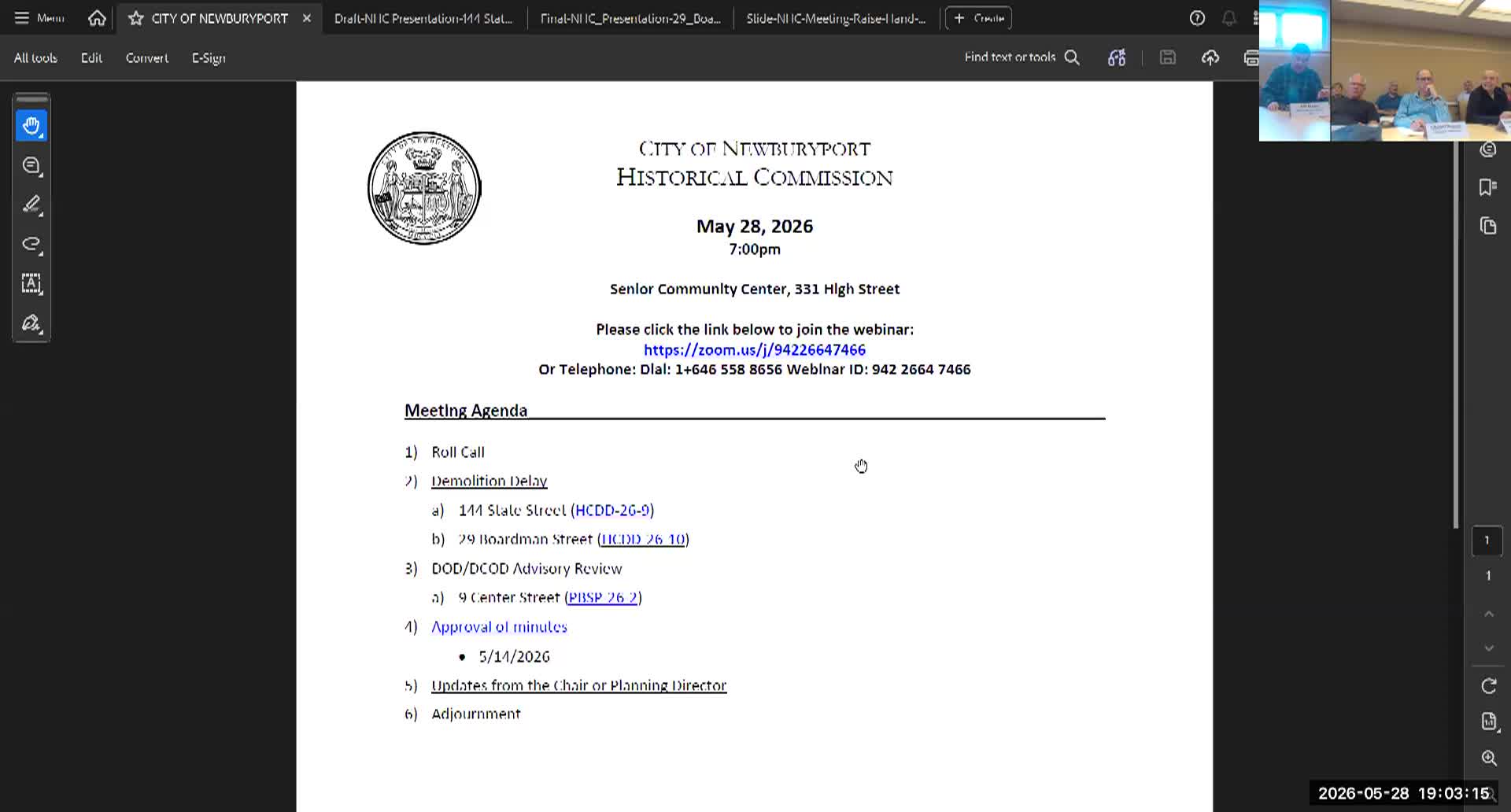Screen dimensions: 1511x812
Task: Select the Add comment tool
Action: [31, 166]
